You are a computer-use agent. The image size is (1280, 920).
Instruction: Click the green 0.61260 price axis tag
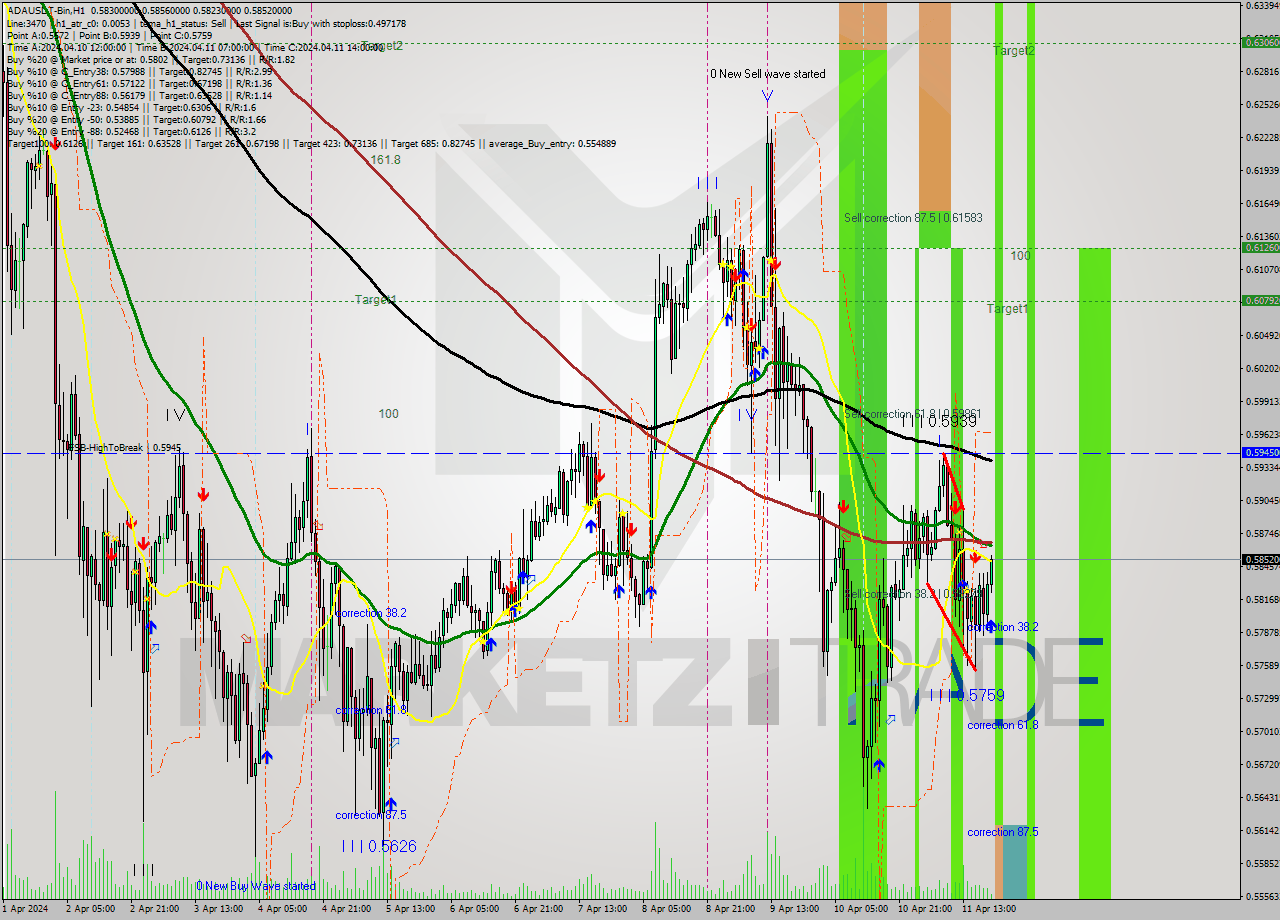[1260, 247]
